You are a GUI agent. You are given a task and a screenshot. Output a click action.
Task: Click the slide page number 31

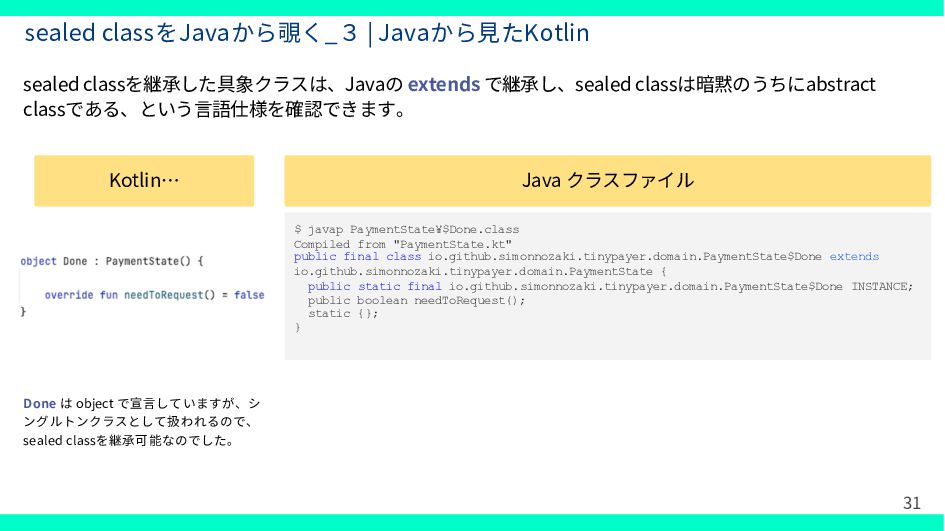click(x=911, y=503)
